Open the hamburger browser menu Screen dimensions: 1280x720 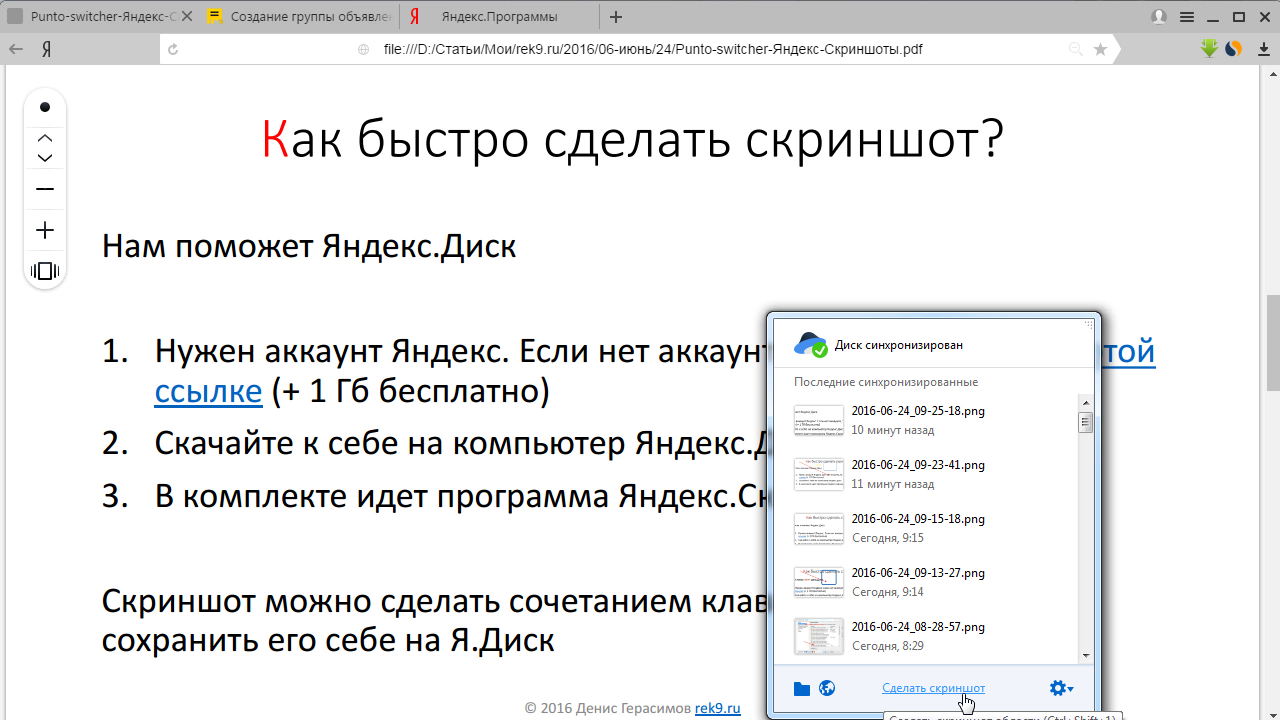coord(1187,17)
